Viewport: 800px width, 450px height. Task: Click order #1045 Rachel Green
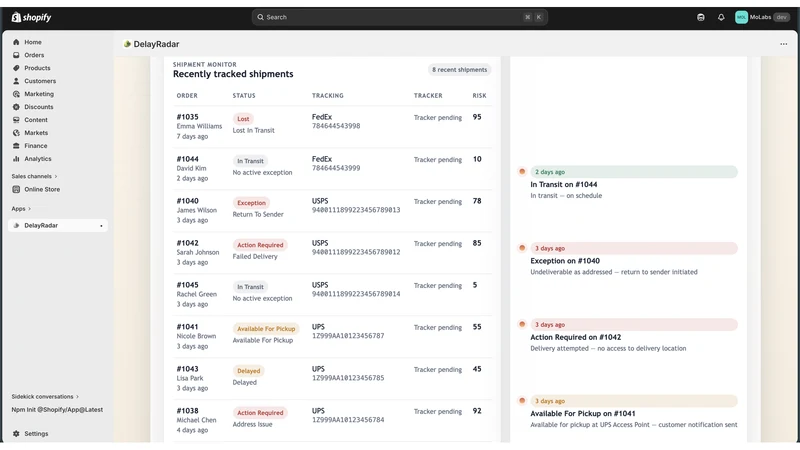point(197,294)
